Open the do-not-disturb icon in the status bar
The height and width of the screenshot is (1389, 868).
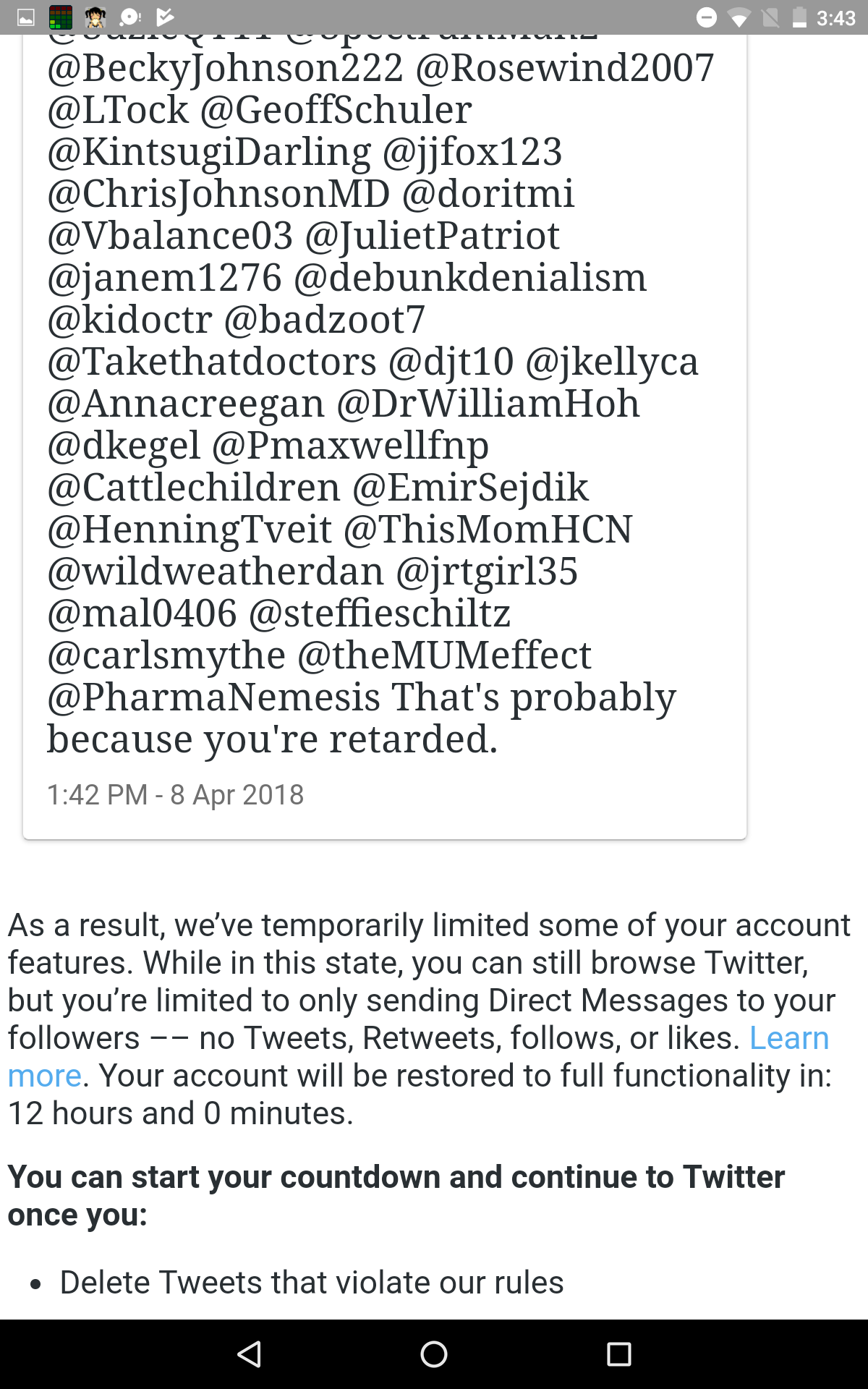tap(707, 17)
